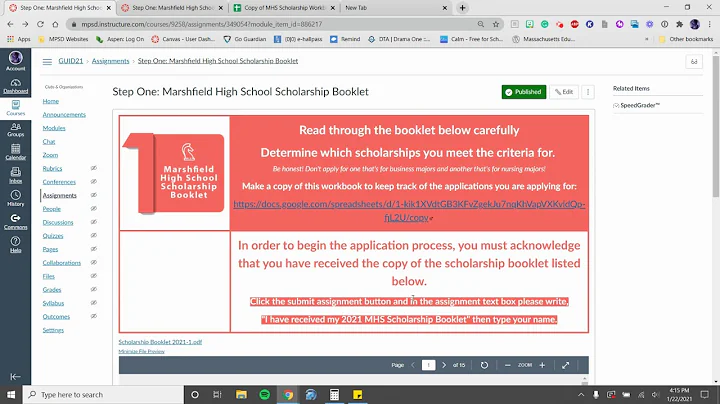Zoom out the file preview

(x=507, y=365)
